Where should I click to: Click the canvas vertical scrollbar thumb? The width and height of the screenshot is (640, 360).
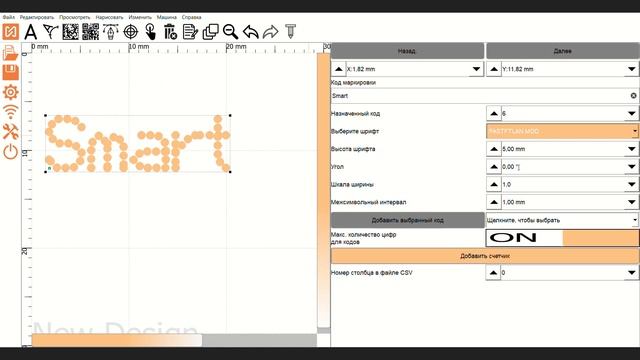click(x=324, y=190)
